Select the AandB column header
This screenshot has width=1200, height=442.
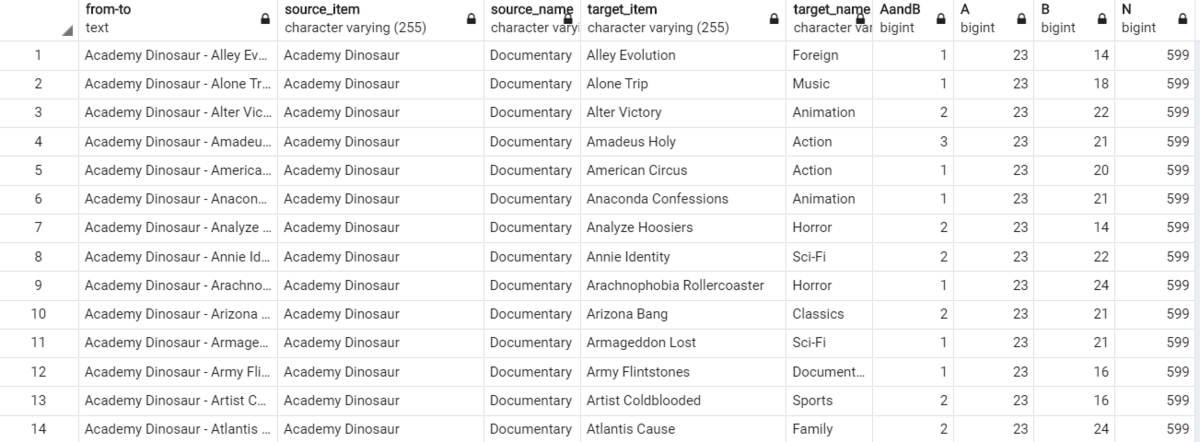[x=912, y=20]
